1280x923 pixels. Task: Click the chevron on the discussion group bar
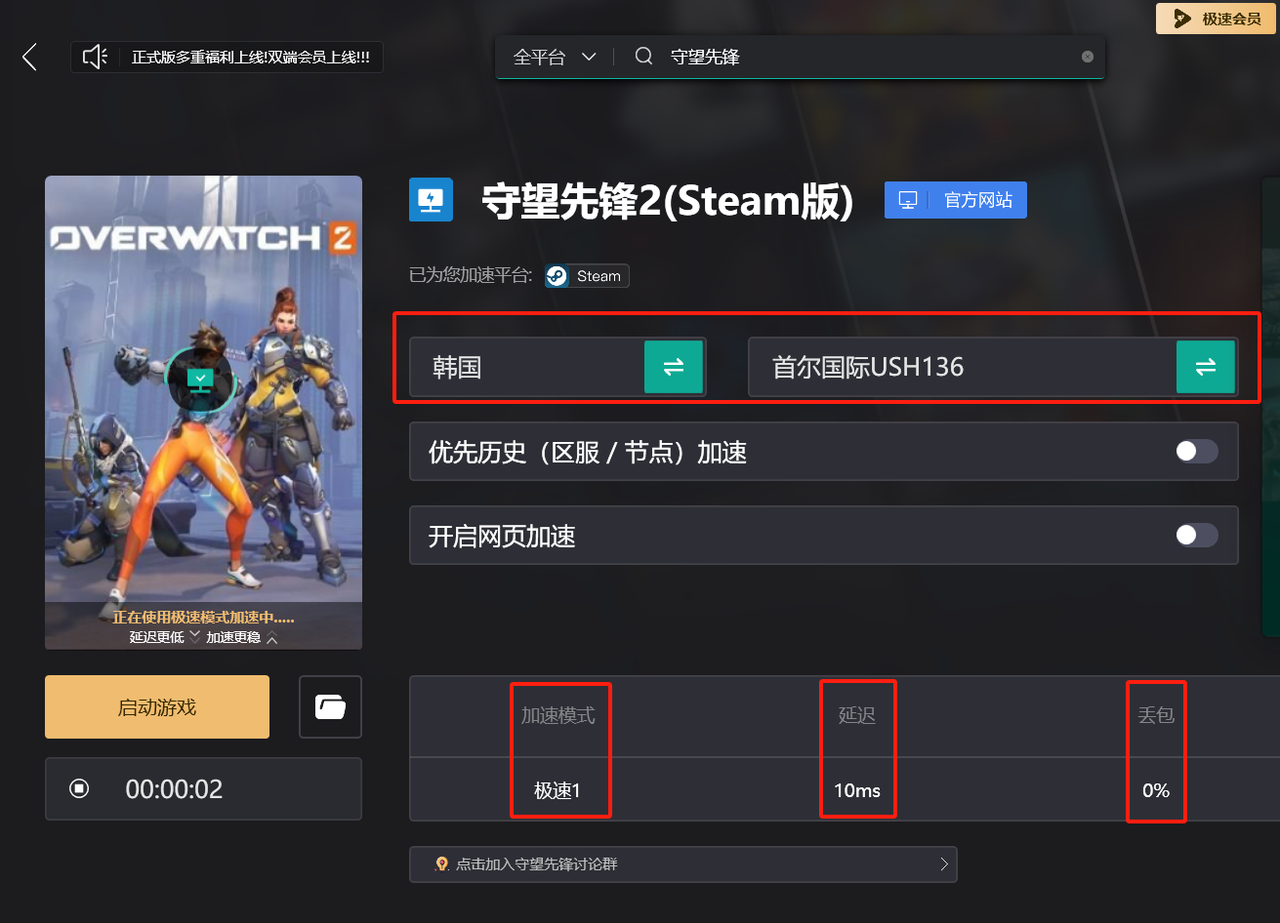coord(944,864)
